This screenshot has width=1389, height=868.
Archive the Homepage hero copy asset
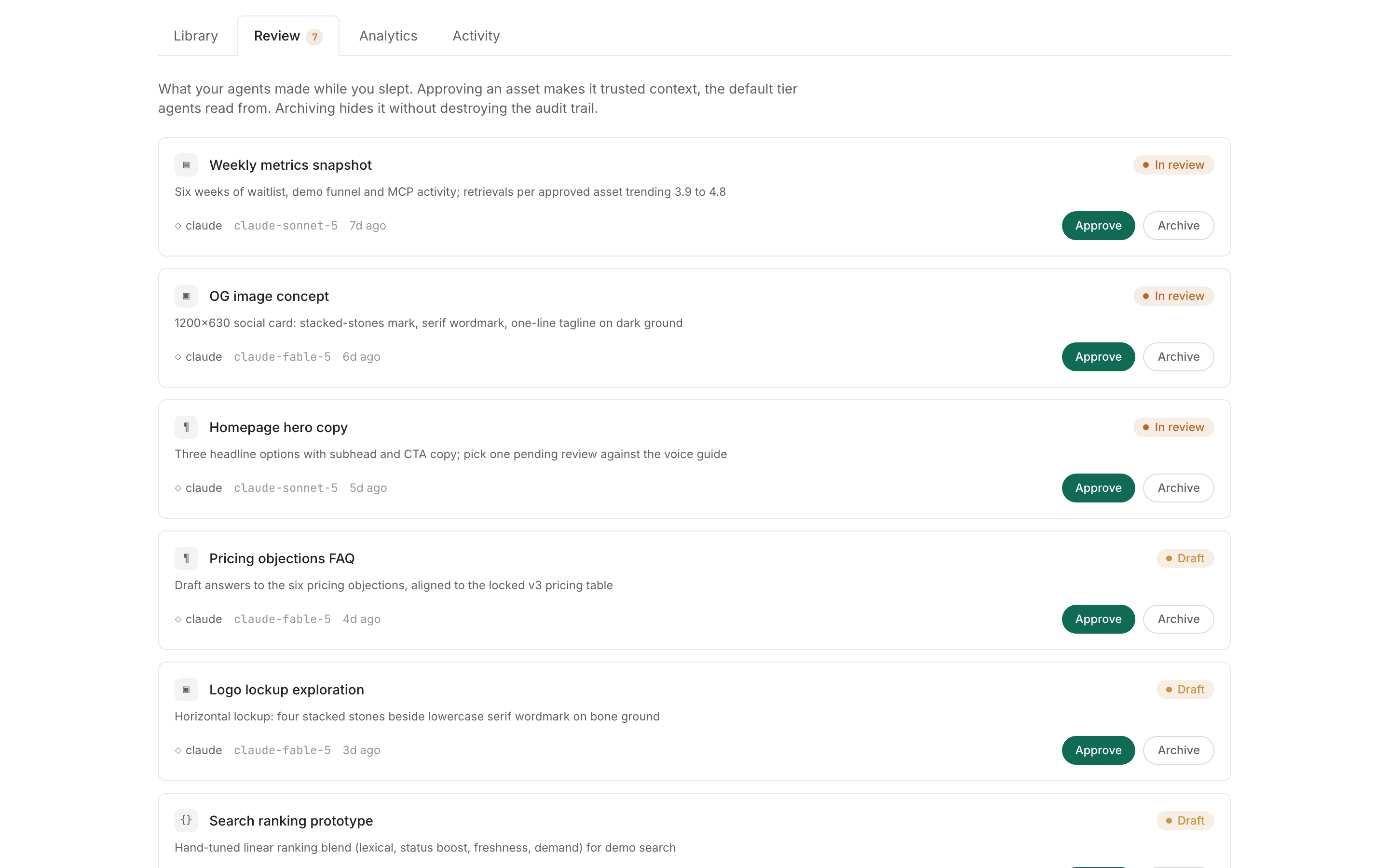click(x=1178, y=488)
